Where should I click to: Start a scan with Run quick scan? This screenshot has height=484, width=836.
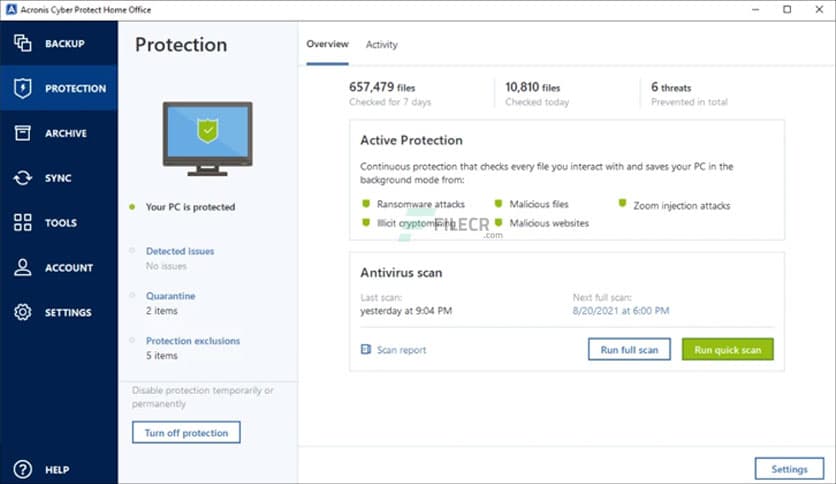click(x=727, y=350)
